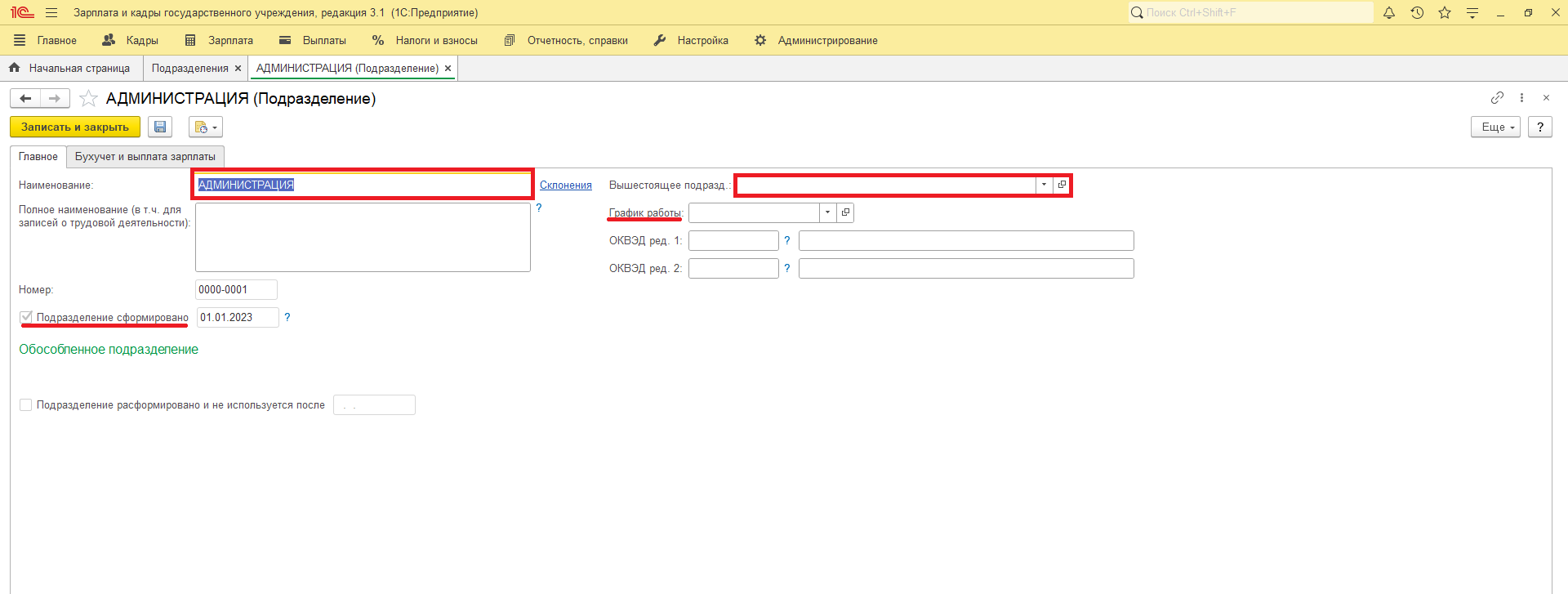This screenshot has width=1568, height=594.
Task: Show help for full name field
Action: tap(539, 208)
